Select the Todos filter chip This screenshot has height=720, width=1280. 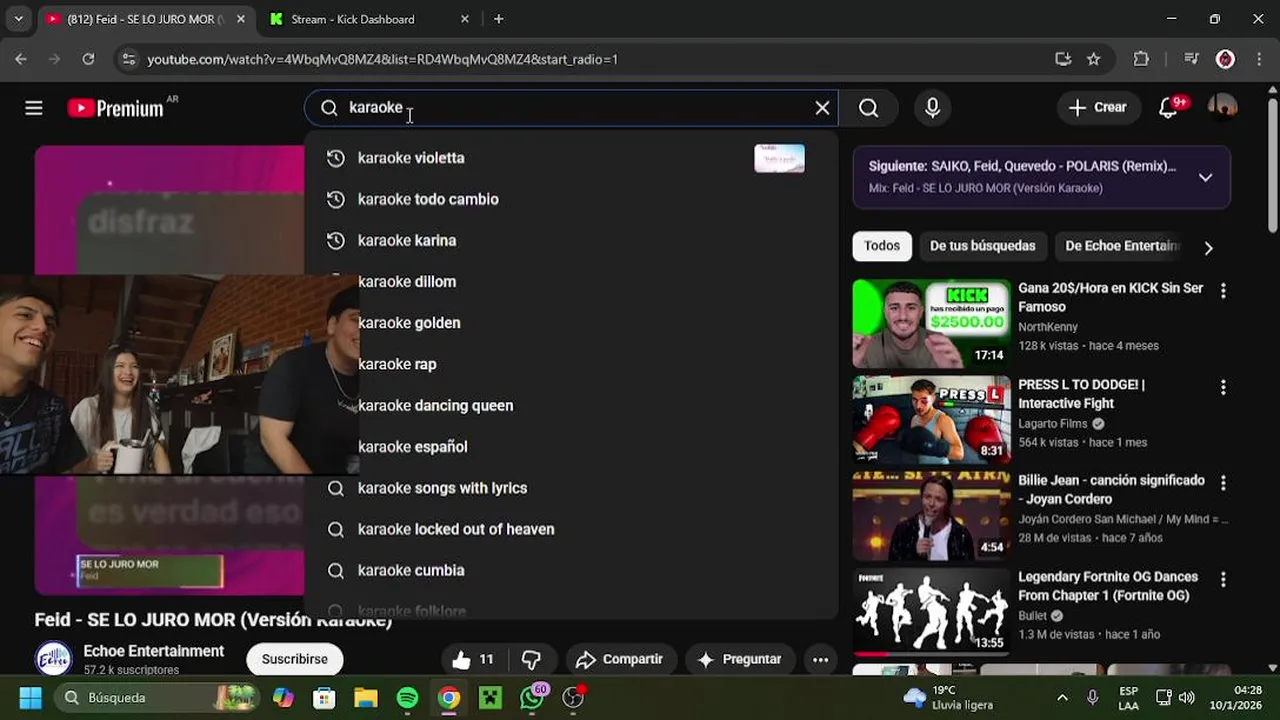[x=882, y=246]
